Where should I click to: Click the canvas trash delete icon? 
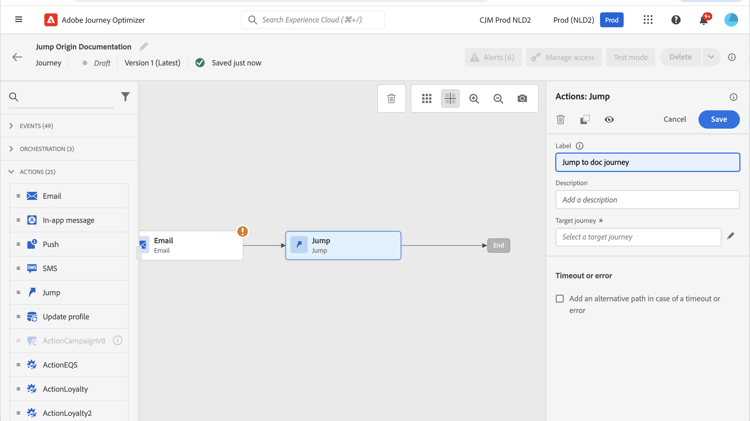[x=391, y=99]
